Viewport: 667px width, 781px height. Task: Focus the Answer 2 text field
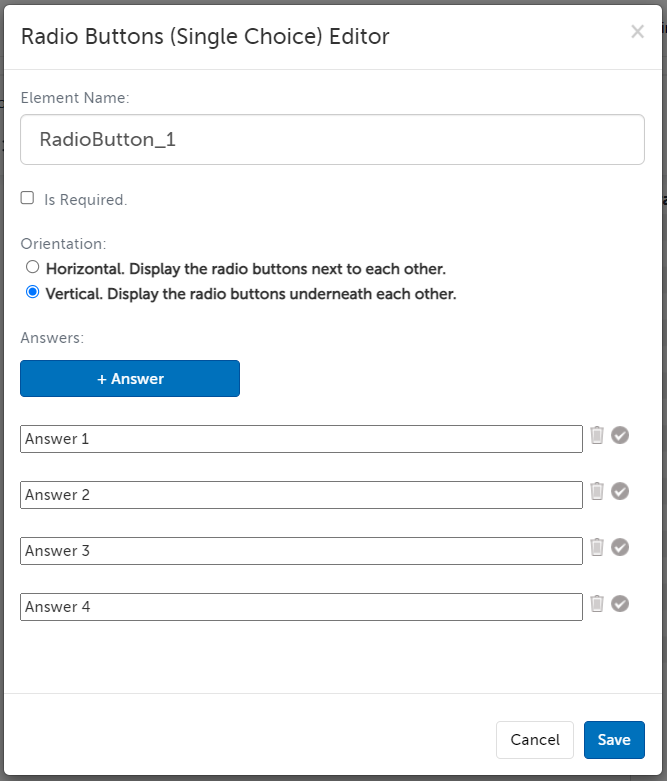pos(301,495)
